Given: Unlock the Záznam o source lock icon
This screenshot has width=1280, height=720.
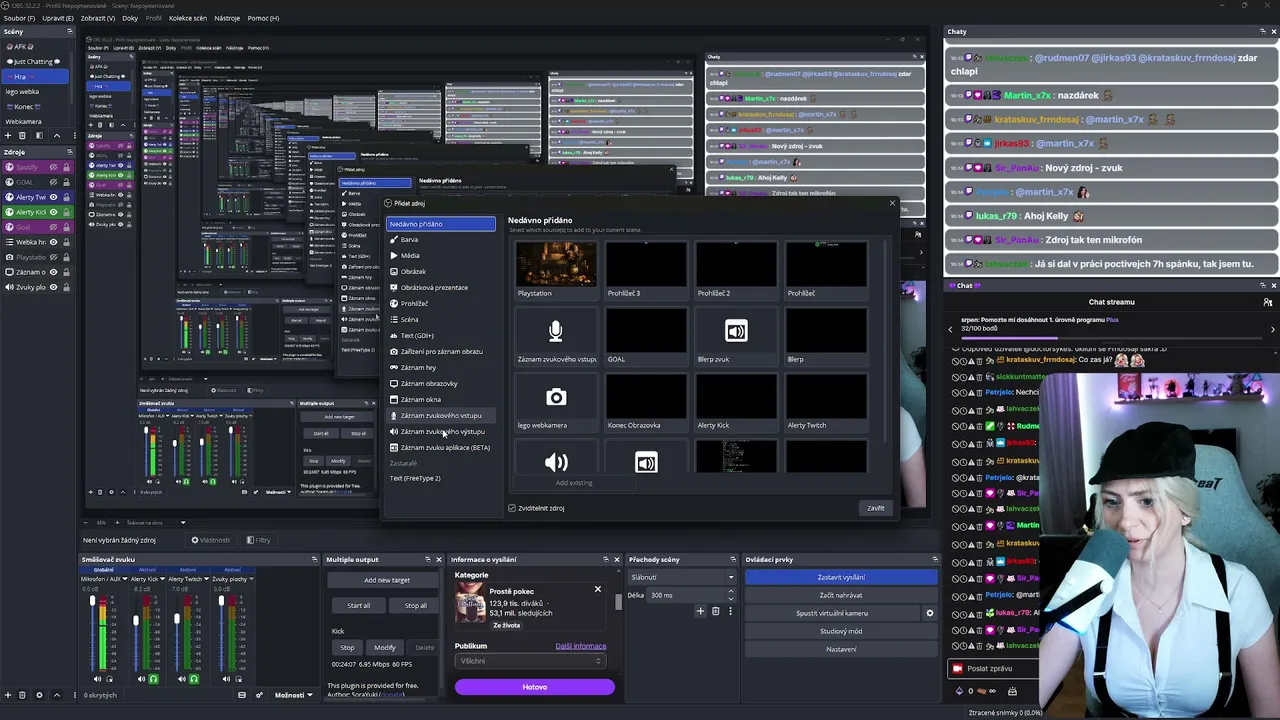Looking at the screenshot, I should 67,272.
